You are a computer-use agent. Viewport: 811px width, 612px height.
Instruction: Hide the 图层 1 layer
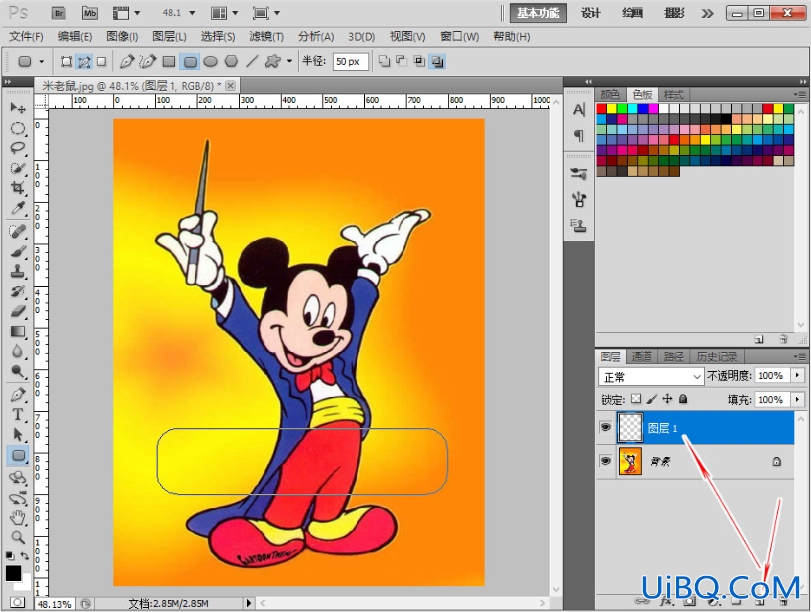(x=605, y=427)
